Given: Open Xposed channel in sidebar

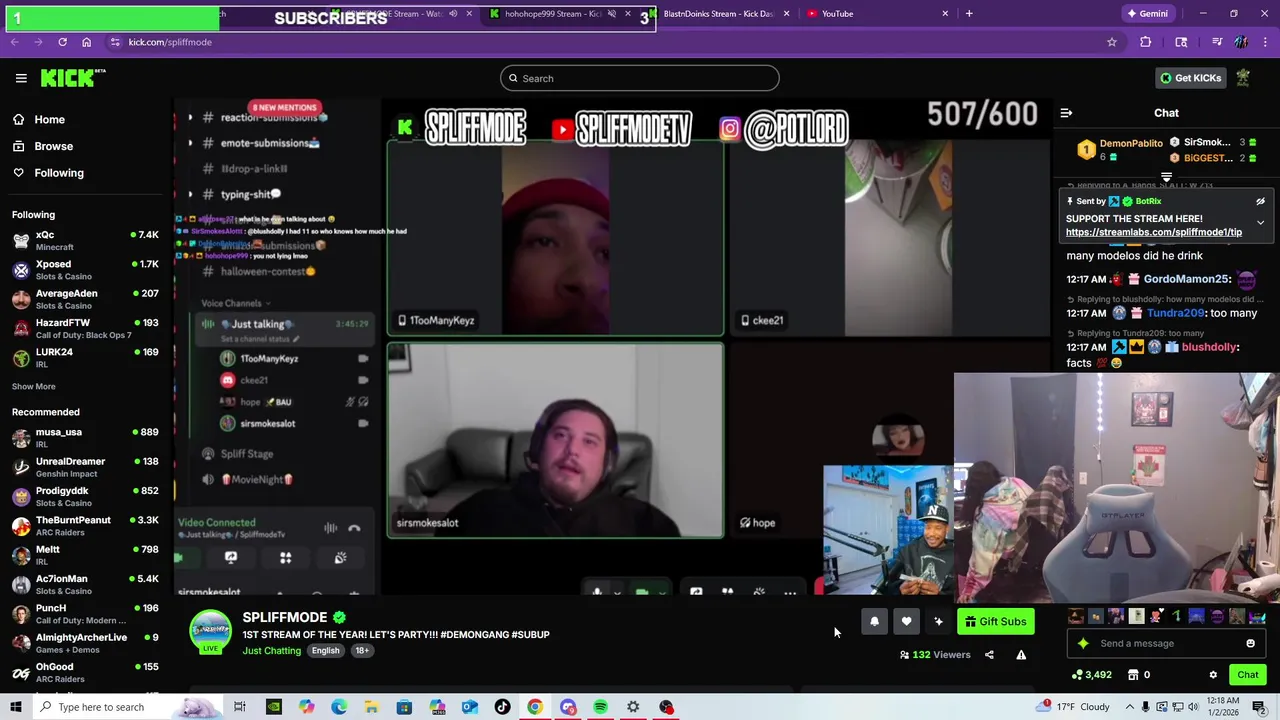Looking at the screenshot, I should point(85,270).
